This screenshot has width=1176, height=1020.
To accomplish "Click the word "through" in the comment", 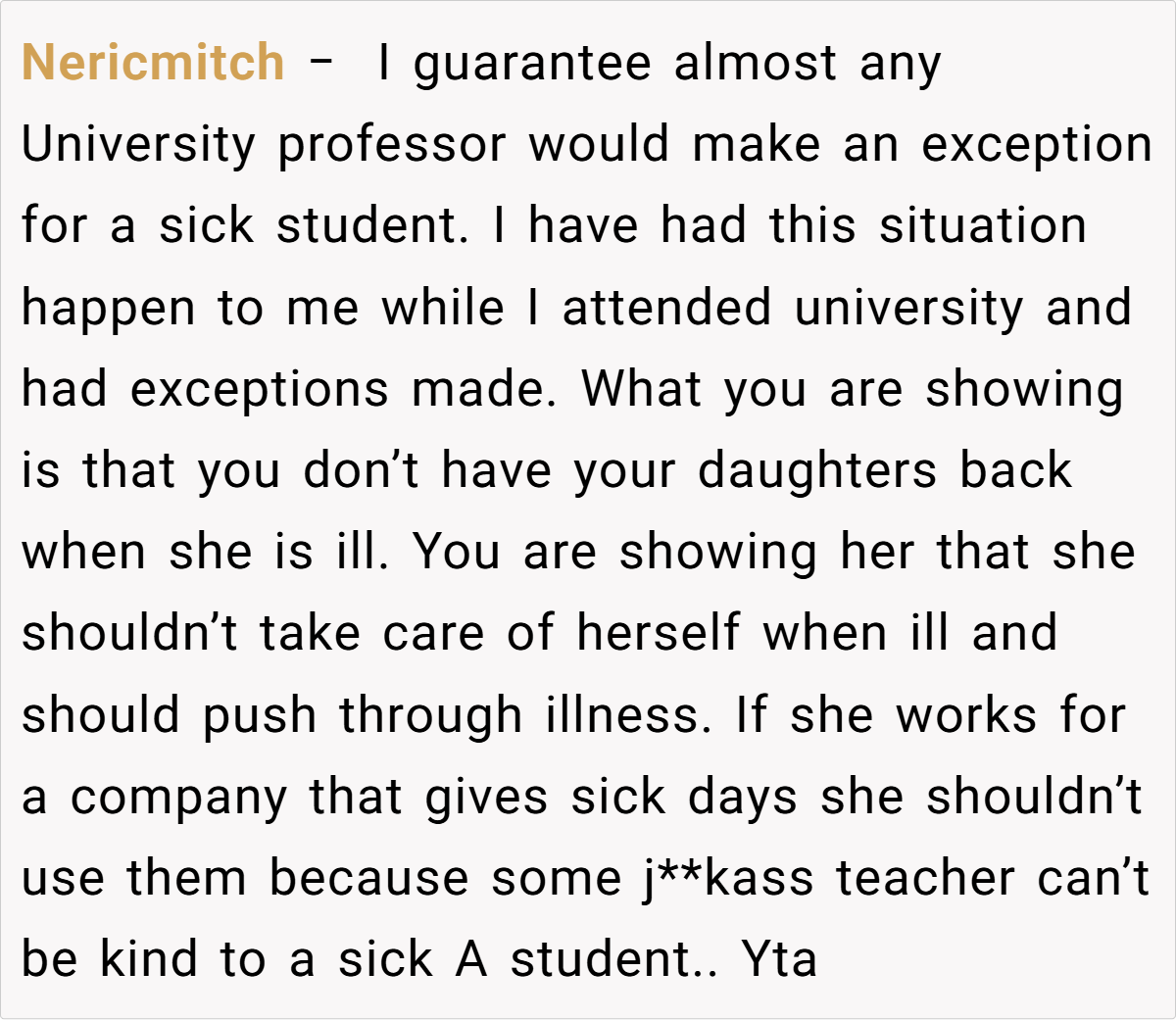I will pos(431,715).
